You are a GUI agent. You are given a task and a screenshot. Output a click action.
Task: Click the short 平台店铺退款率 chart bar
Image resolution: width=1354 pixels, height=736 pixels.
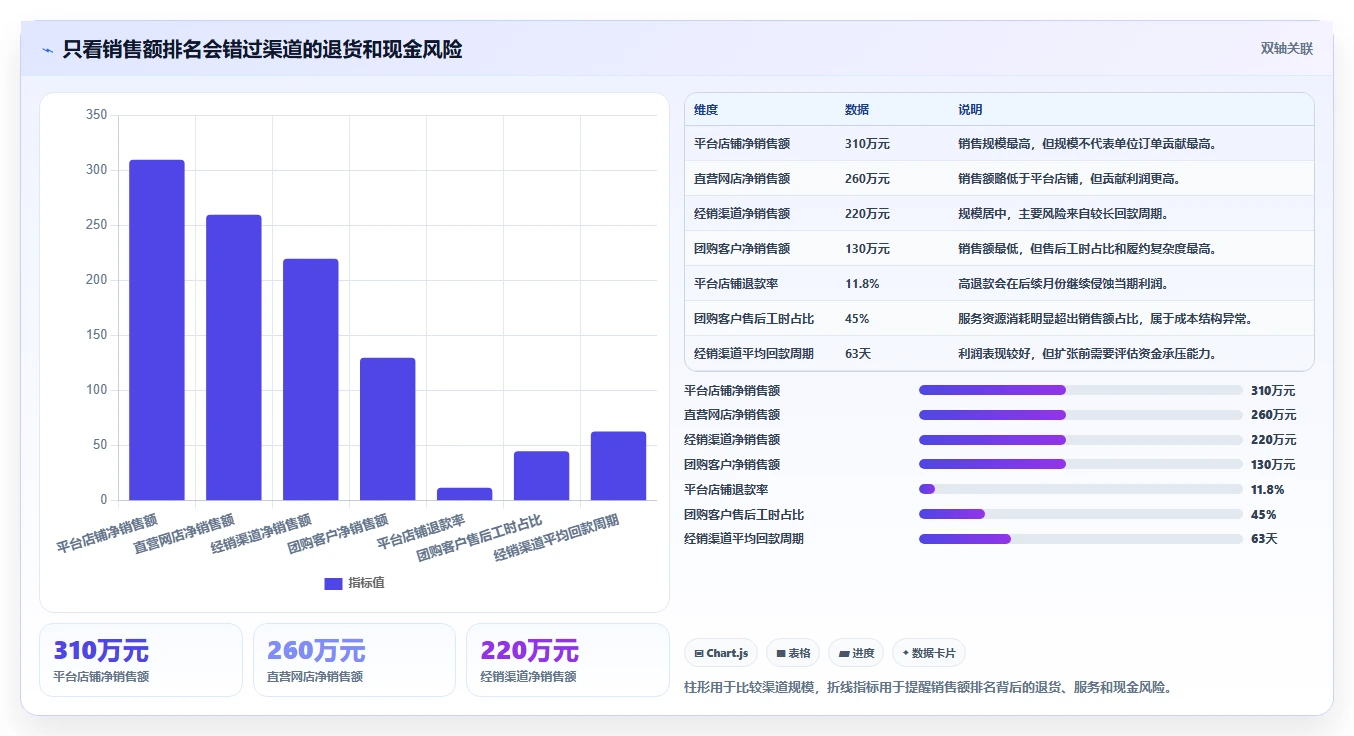[465, 494]
